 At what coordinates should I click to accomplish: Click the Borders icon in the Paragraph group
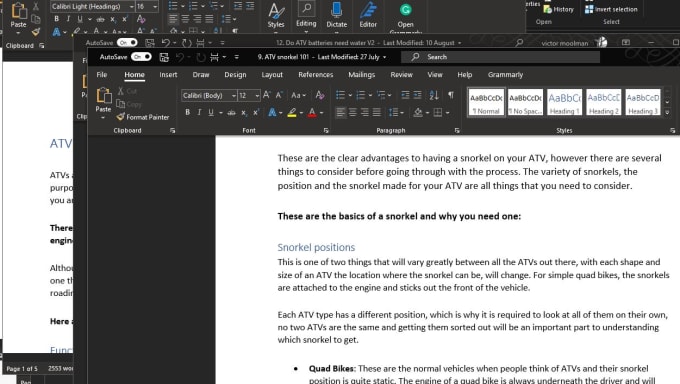click(438, 113)
